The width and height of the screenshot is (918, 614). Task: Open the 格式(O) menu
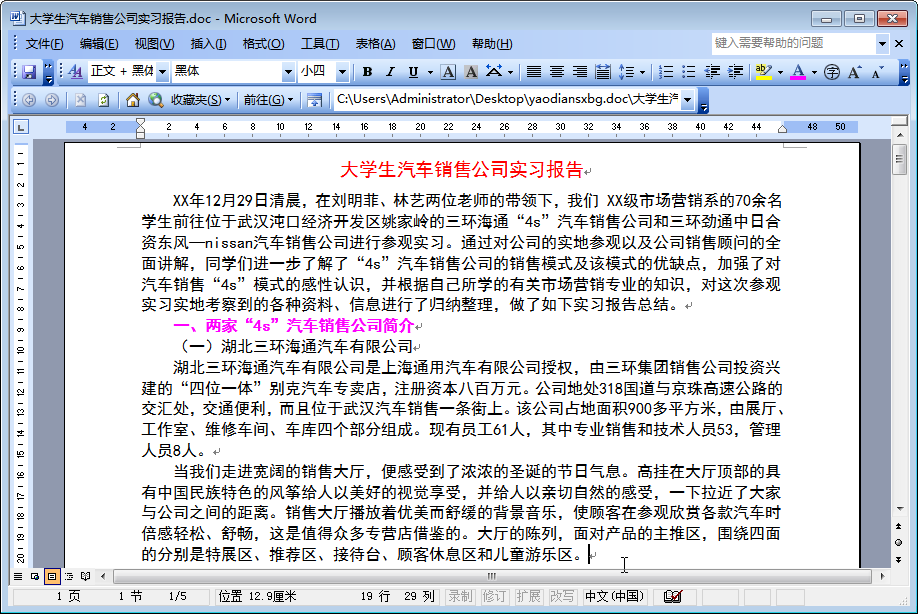pos(263,44)
